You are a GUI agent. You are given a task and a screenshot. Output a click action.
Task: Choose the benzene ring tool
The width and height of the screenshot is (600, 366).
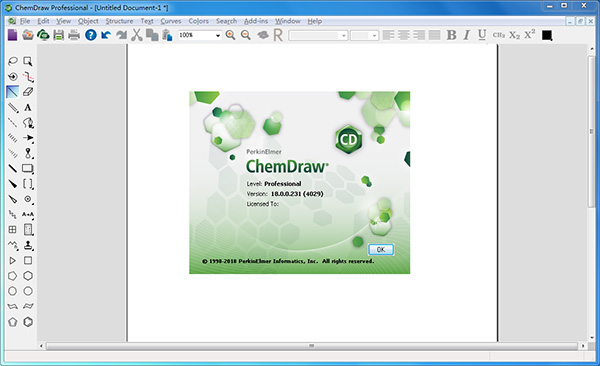pos(28,322)
